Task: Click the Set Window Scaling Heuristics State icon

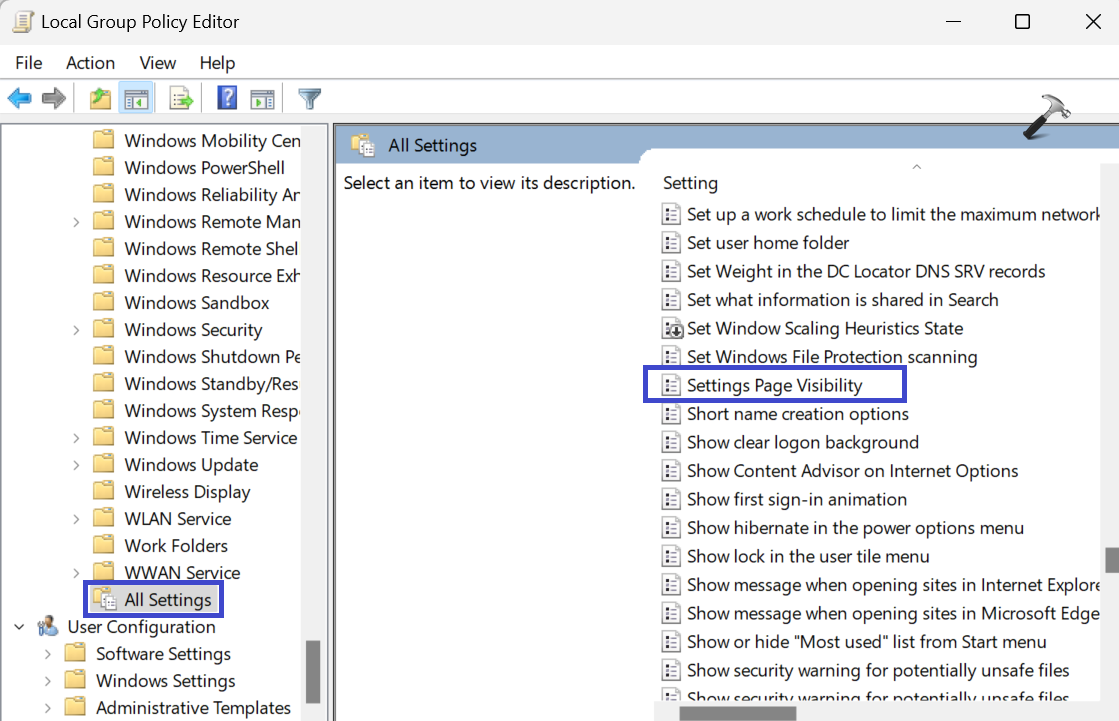Action: pos(672,328)
